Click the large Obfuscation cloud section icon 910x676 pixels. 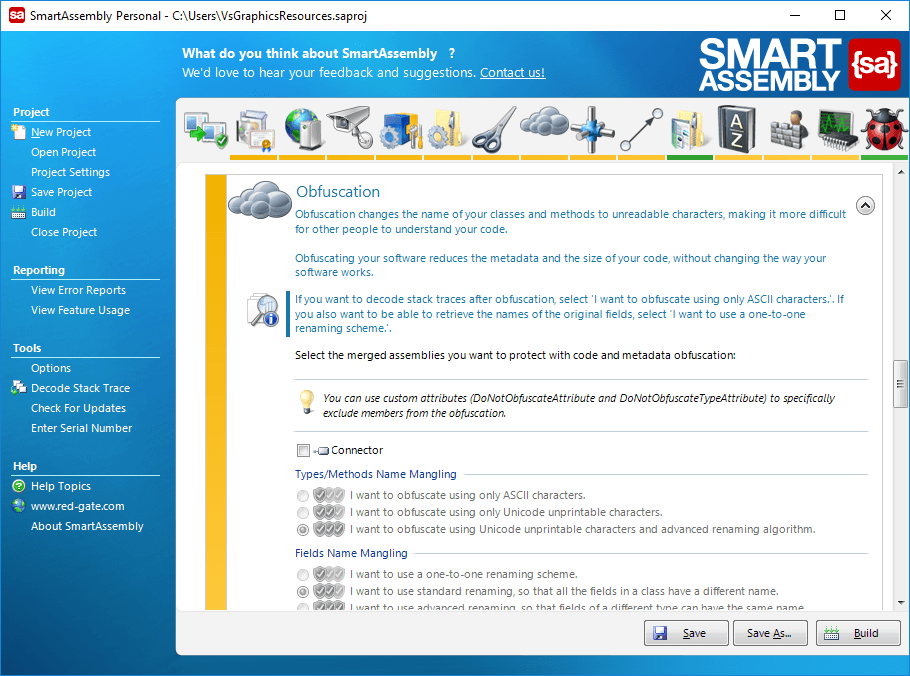pyautogui.click(x=259, y=199)
